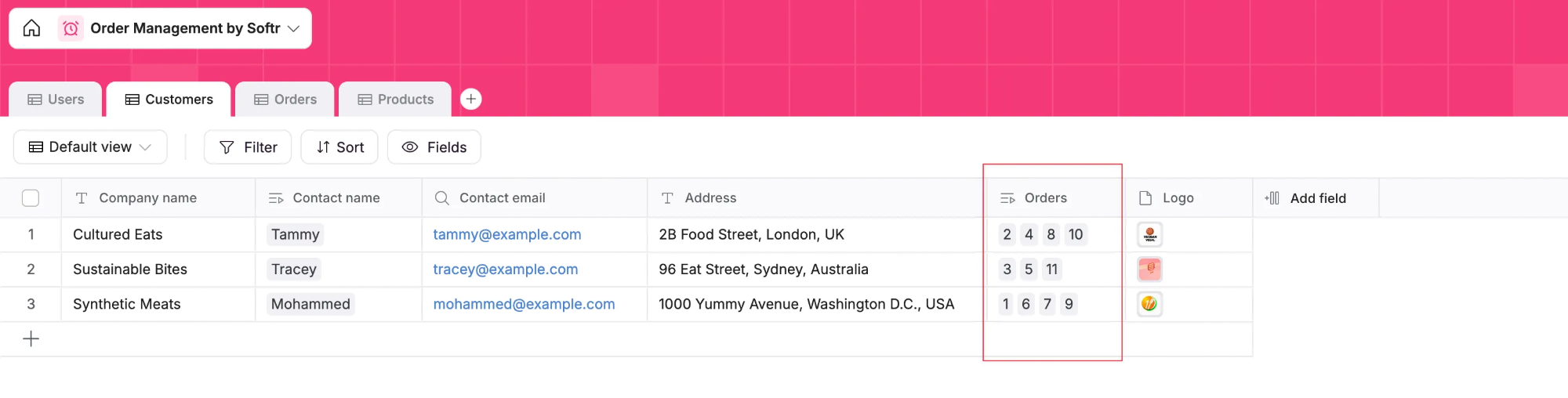Add a new table with plus button

[x=470, y=99]
